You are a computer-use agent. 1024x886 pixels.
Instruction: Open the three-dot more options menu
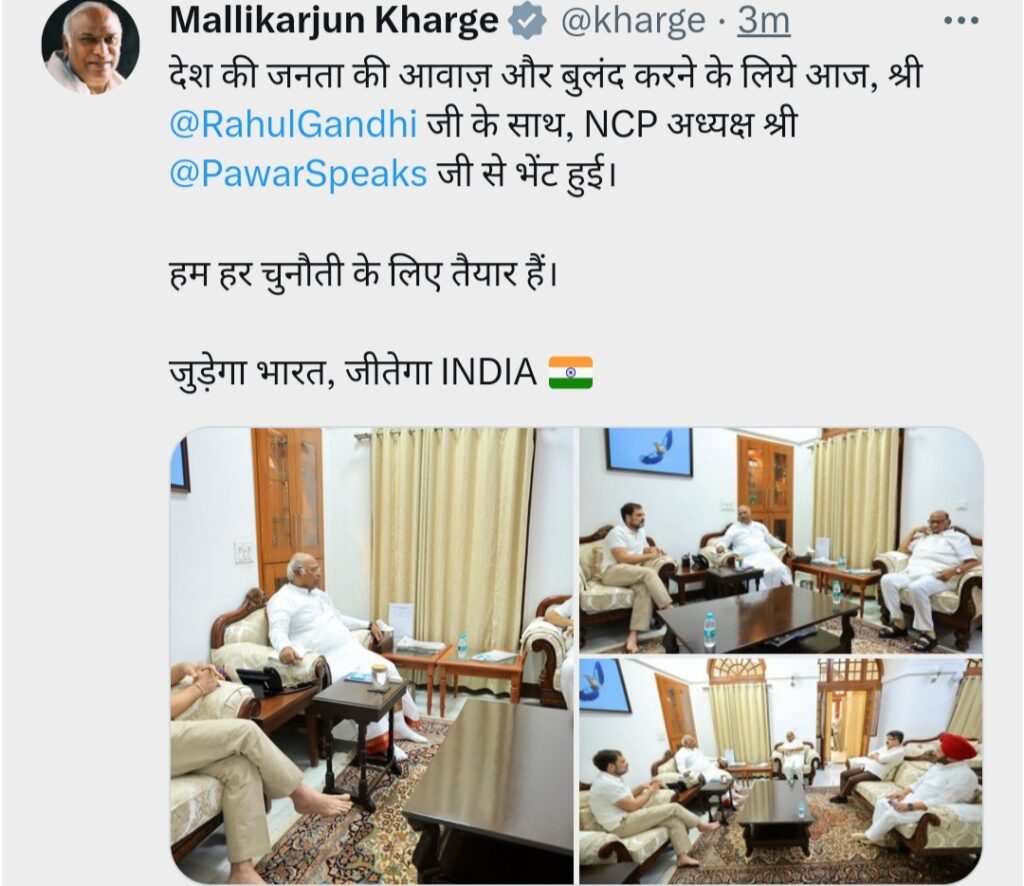point(962,21)
